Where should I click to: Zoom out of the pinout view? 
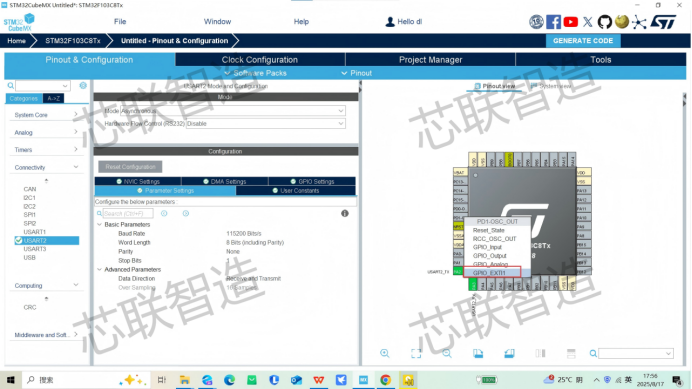tap(447, 353)
